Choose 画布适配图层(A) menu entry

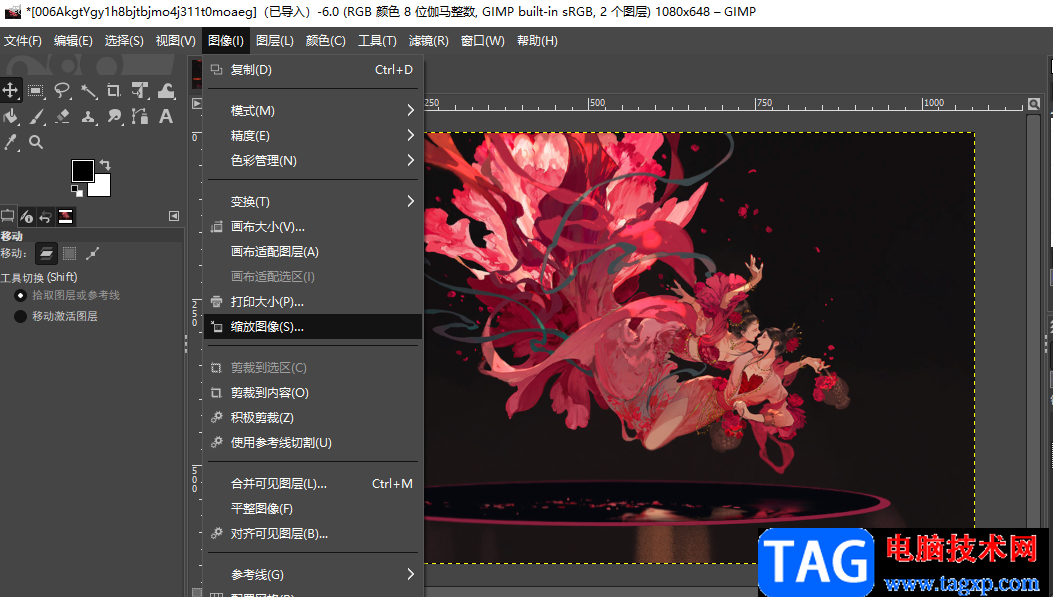click(x=313, y=252)
